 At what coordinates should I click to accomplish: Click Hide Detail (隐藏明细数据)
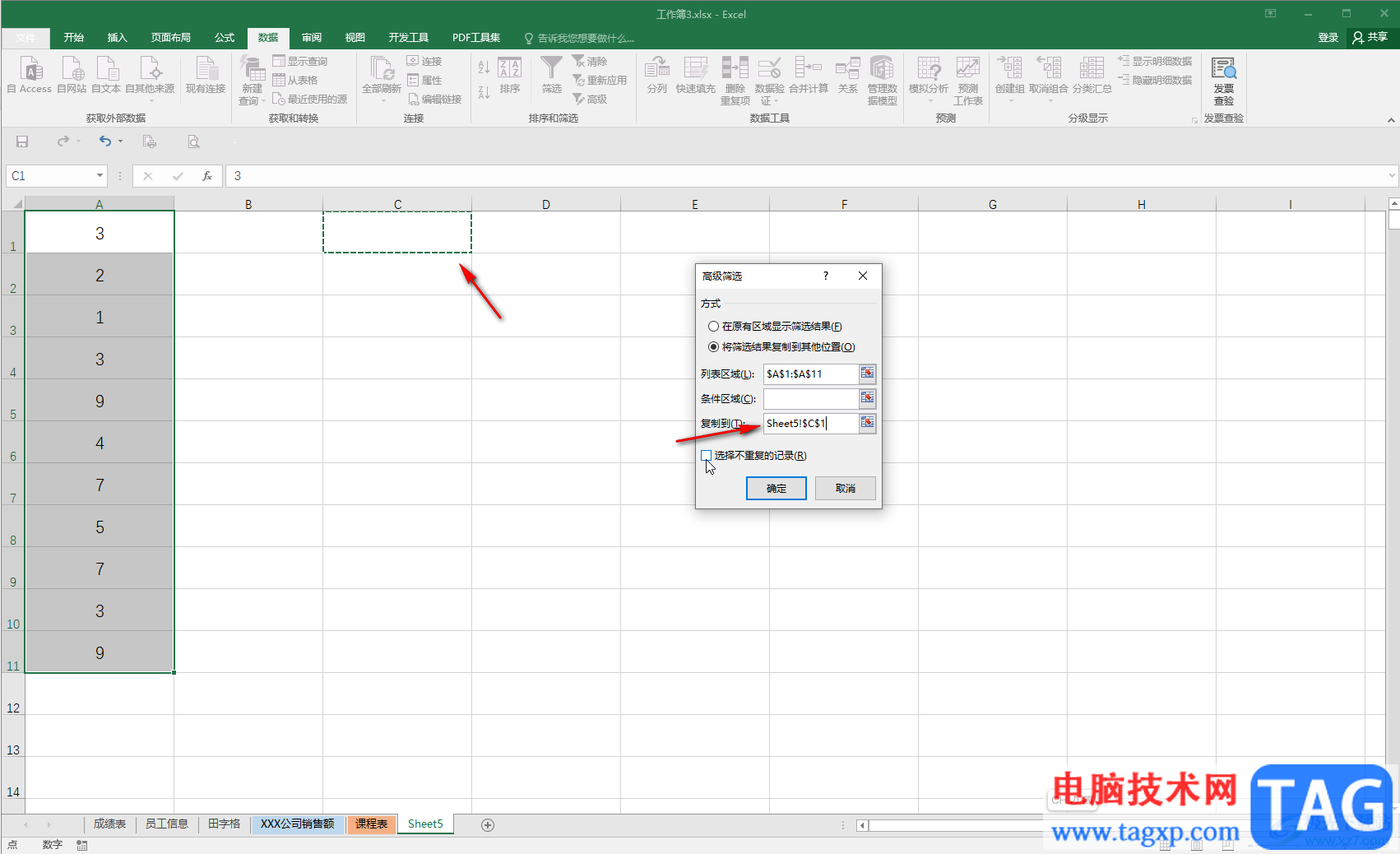coord(1155,81)
